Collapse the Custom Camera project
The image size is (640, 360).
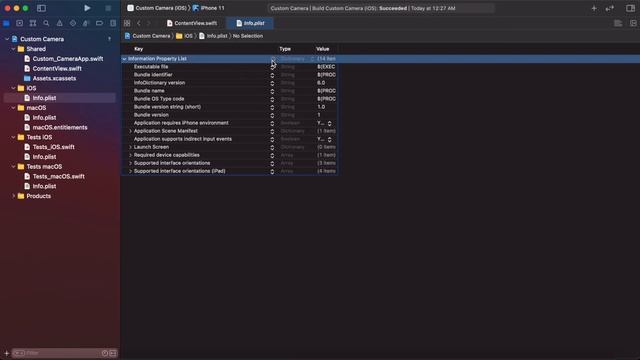click(7, 39)
